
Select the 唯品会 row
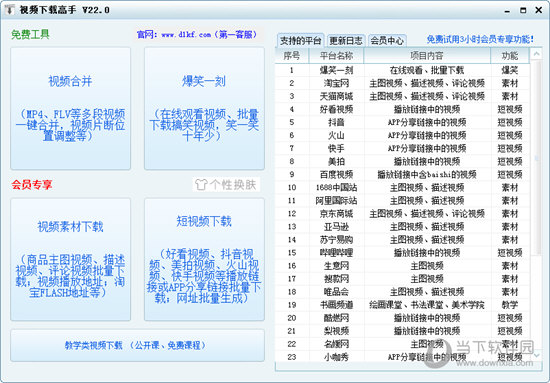coord(402,292)
